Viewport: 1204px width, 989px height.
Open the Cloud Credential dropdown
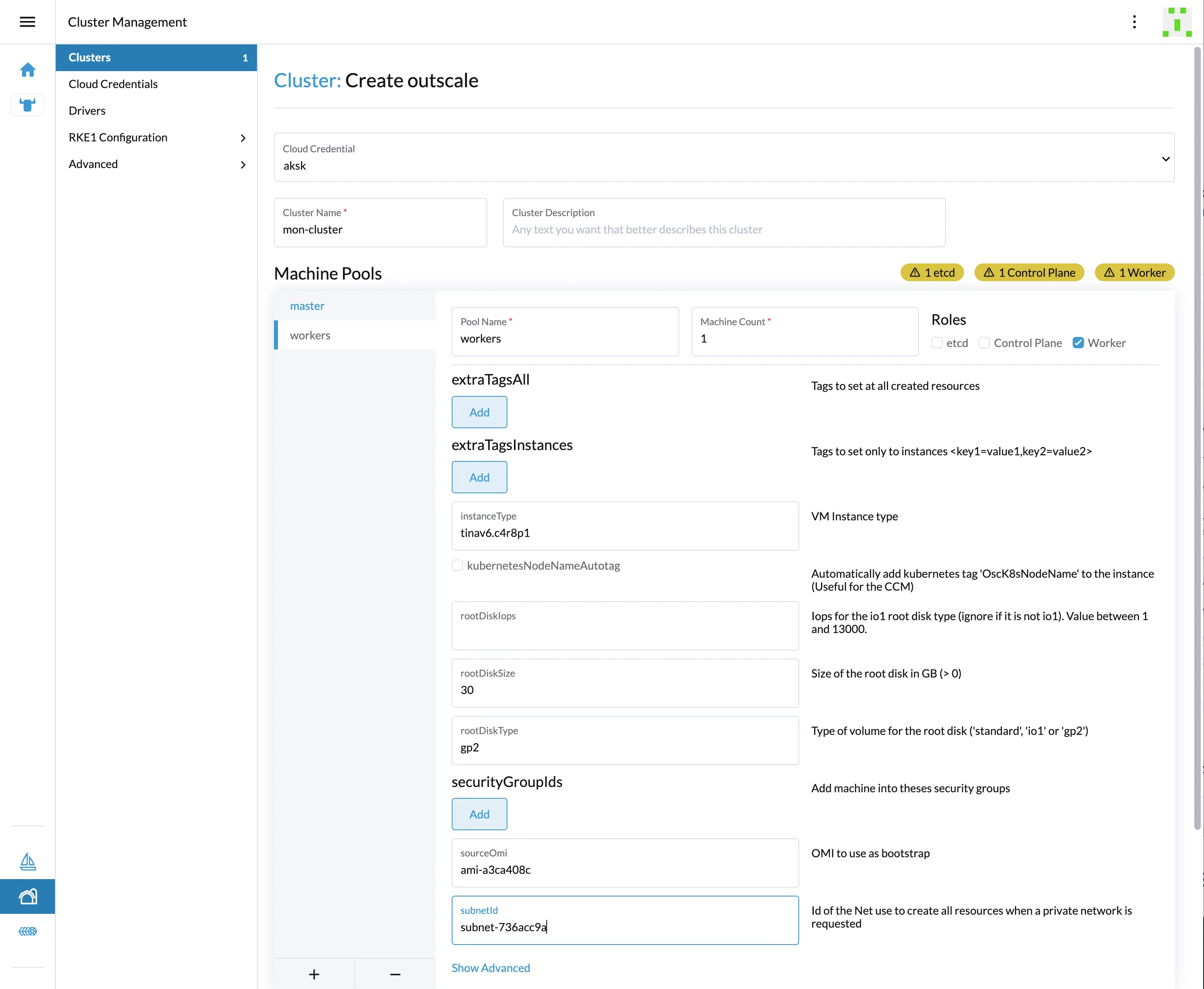724,158
